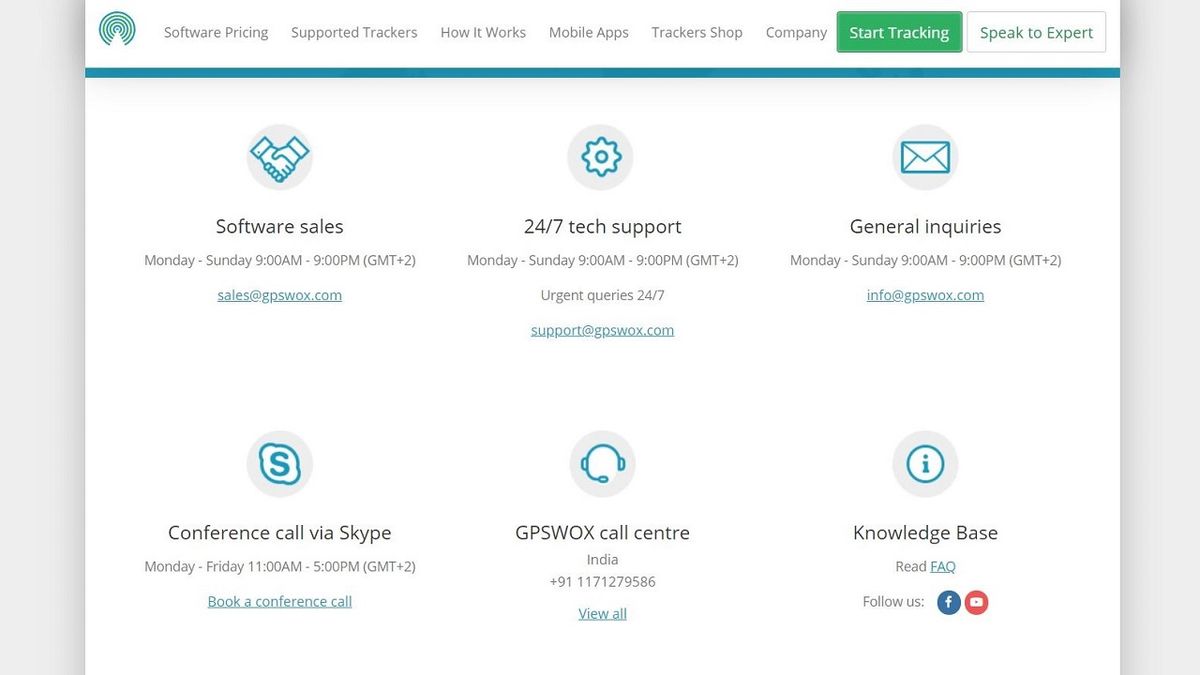This screenshot has width=1200, height=675.
Task: Click Software sales hours text
Action: click(280, 260)
